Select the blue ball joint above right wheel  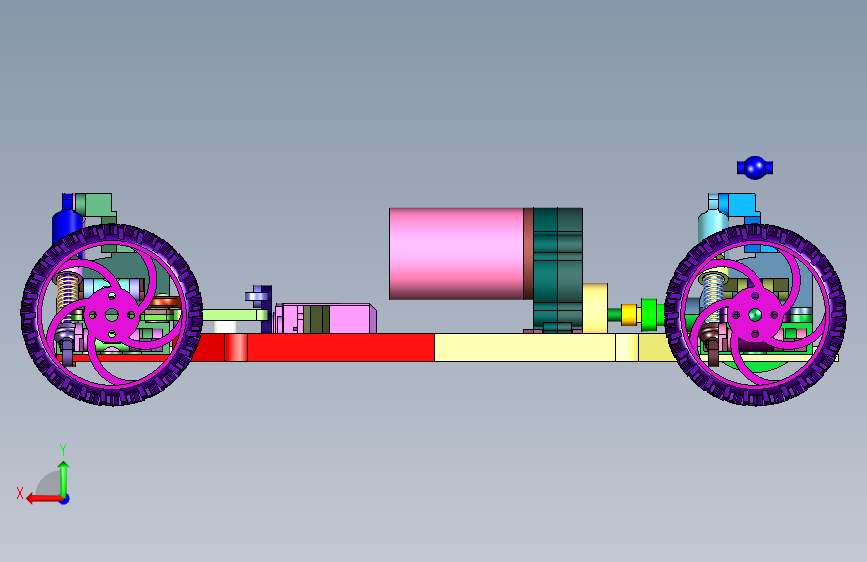(755, 168)
